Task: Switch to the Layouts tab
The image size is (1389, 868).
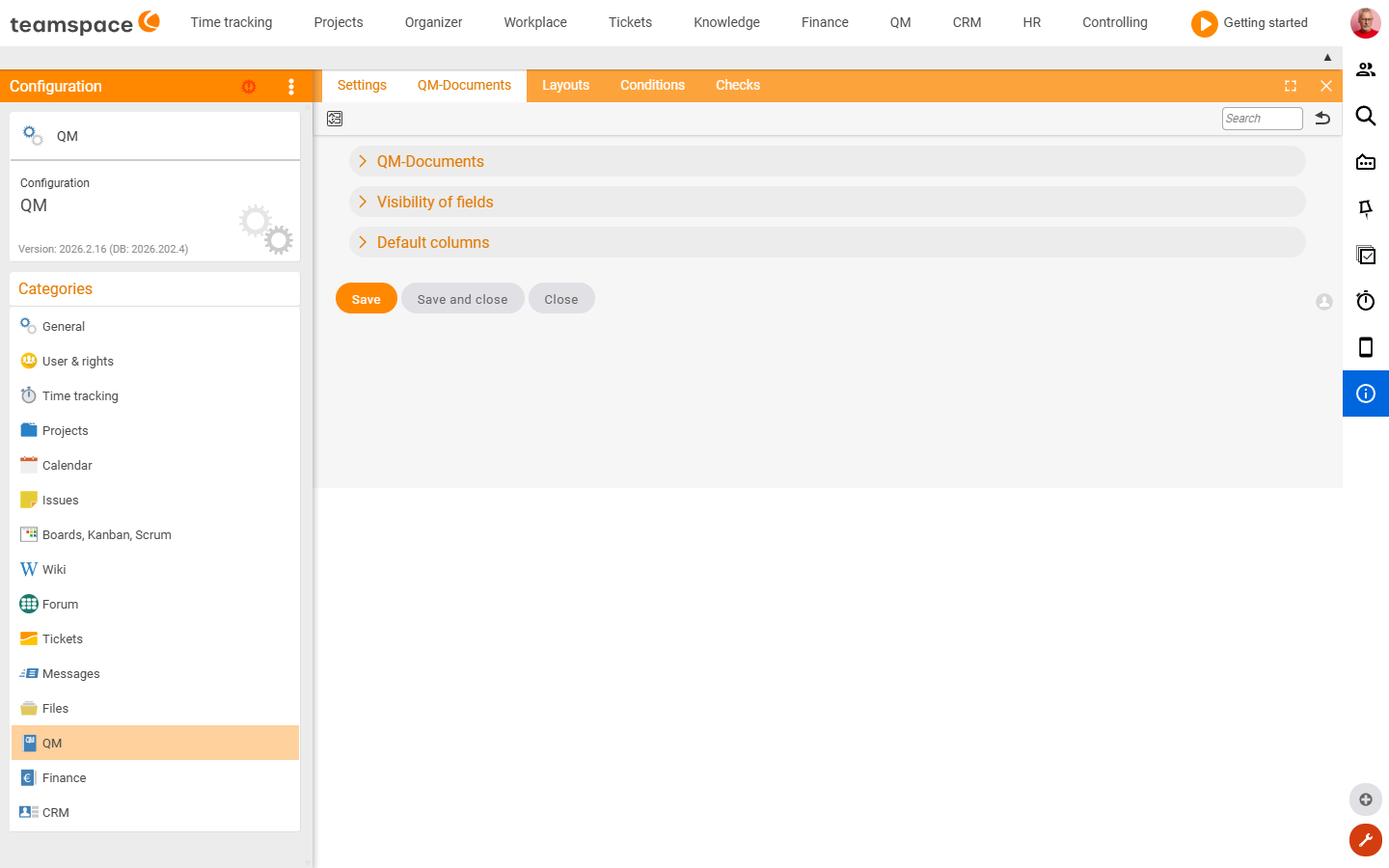Action: (x=565, y=86)
